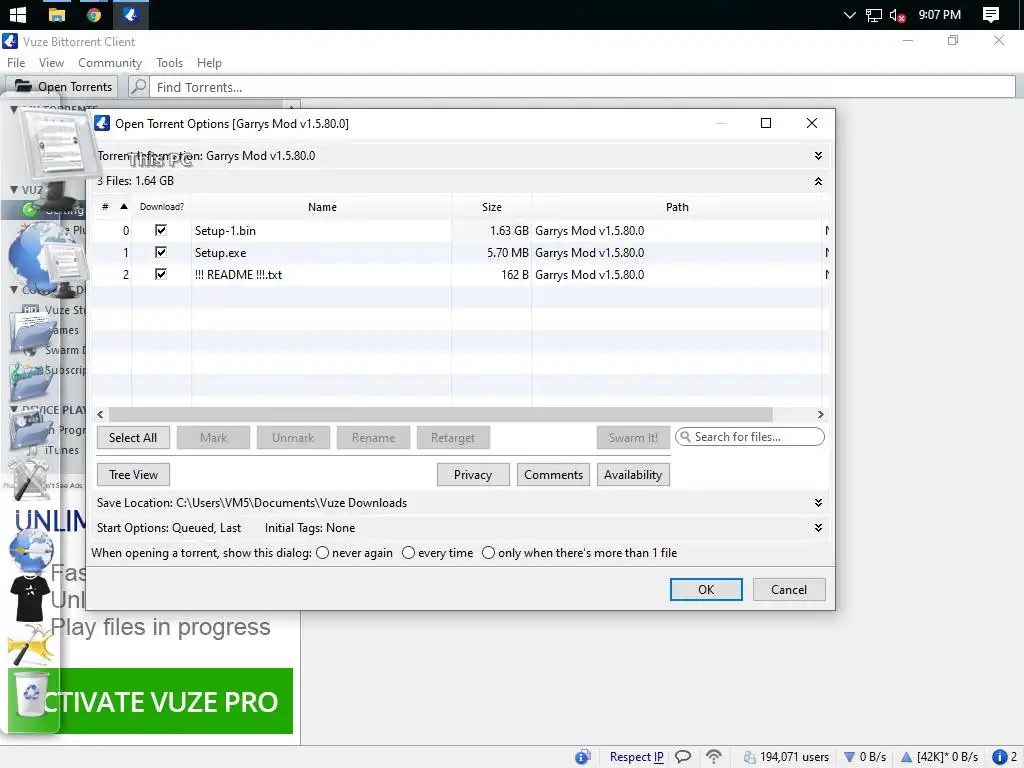Uncheck download checkbox for Setup-1.bin
This screenshot has width=1024, height=768.
pyautogui.click(x=161, y=230)
